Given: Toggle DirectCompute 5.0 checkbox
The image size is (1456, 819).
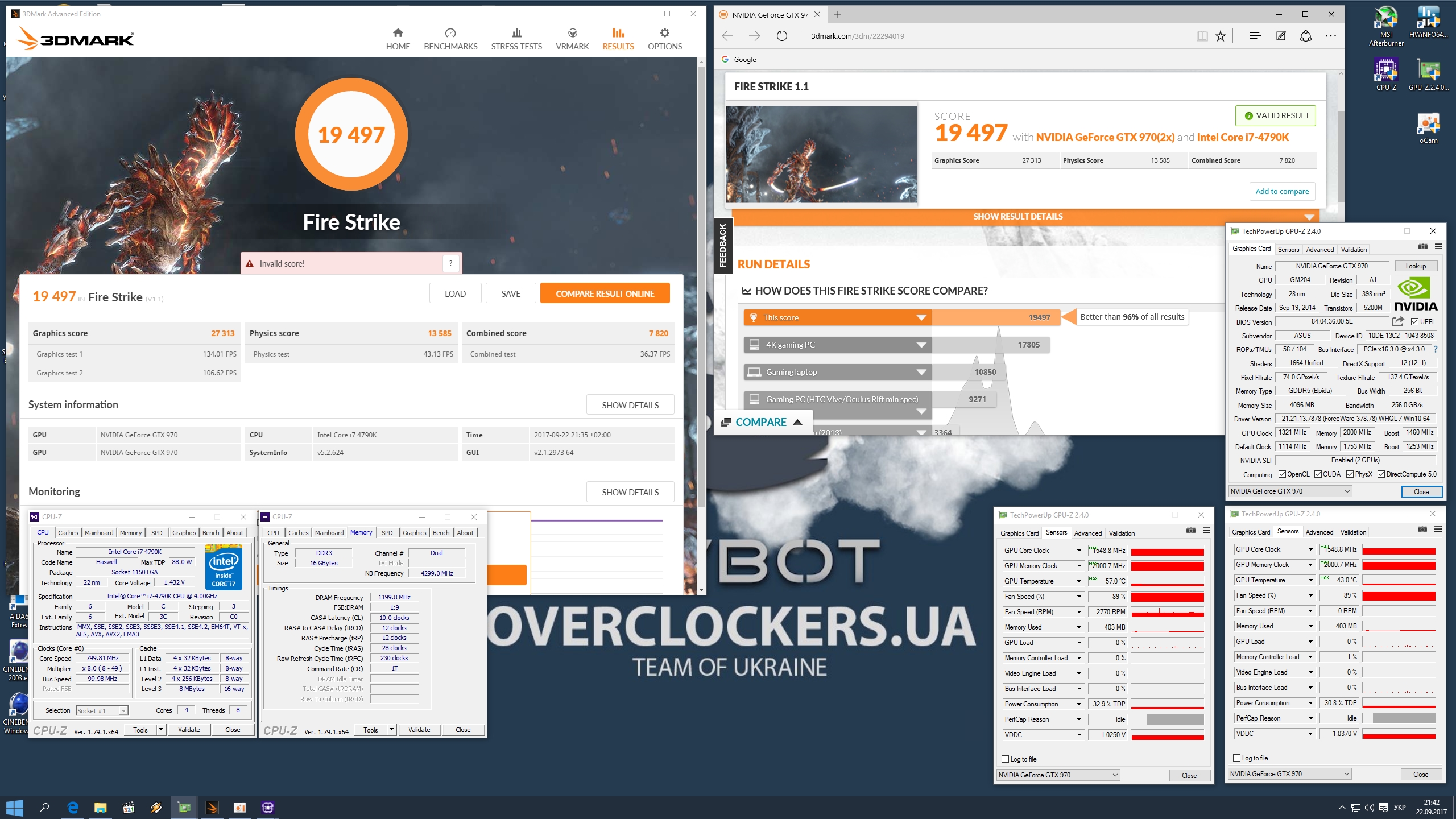Looking at the screenshot, I should point(1381,474).
